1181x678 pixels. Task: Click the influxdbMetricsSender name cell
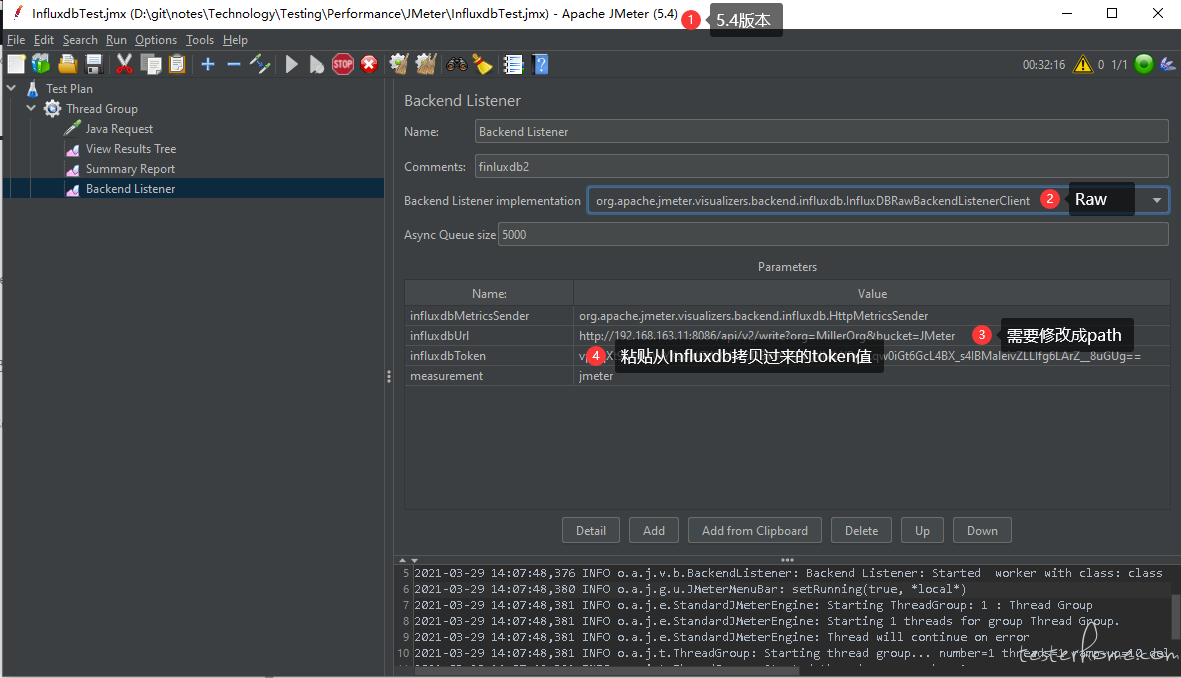[x=489, y=316]
